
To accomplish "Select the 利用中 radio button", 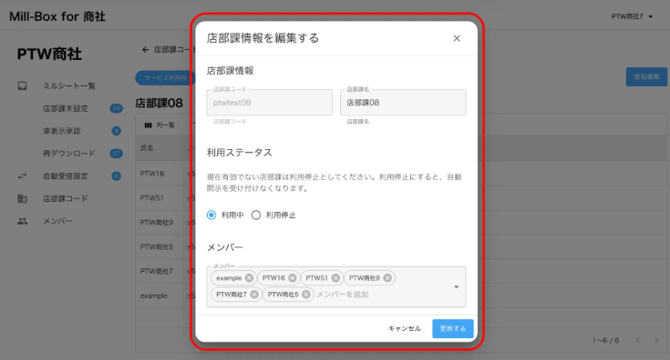I will [x=212, y=215].
